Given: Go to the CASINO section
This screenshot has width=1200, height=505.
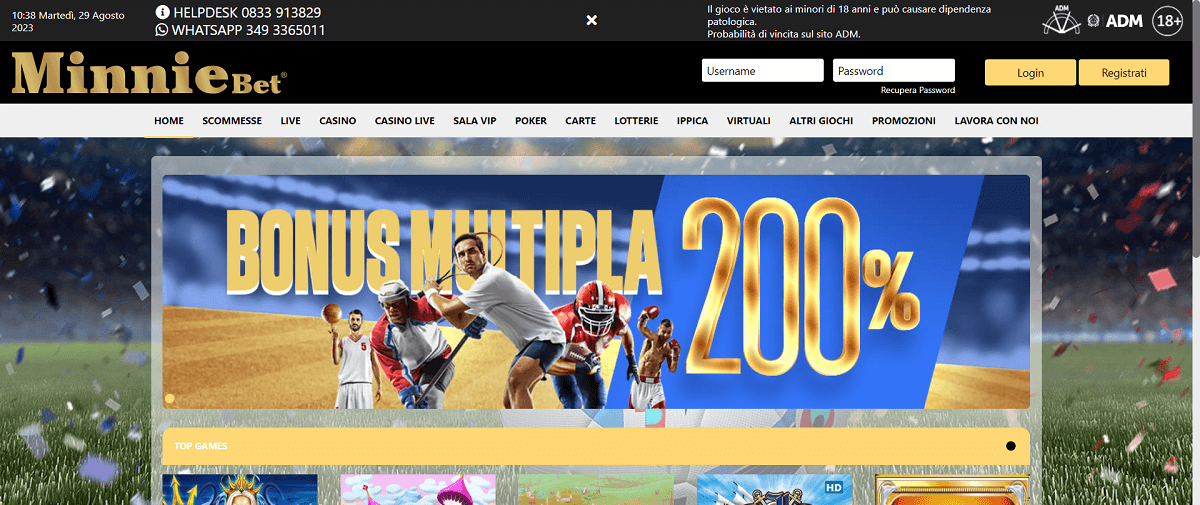Looking at the screenshot, I should pos(338,120).
